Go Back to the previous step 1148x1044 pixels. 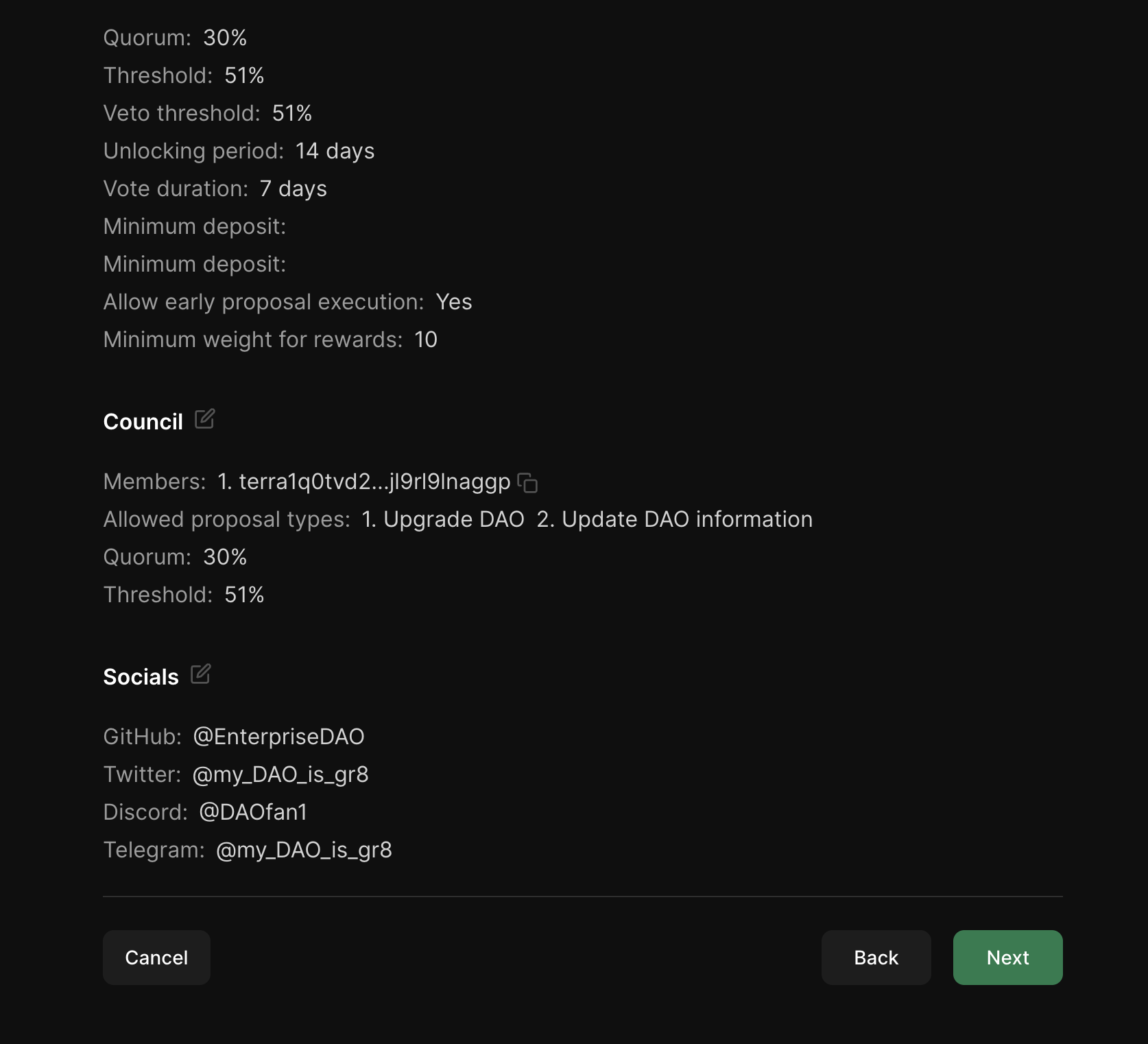click(876, 958)
